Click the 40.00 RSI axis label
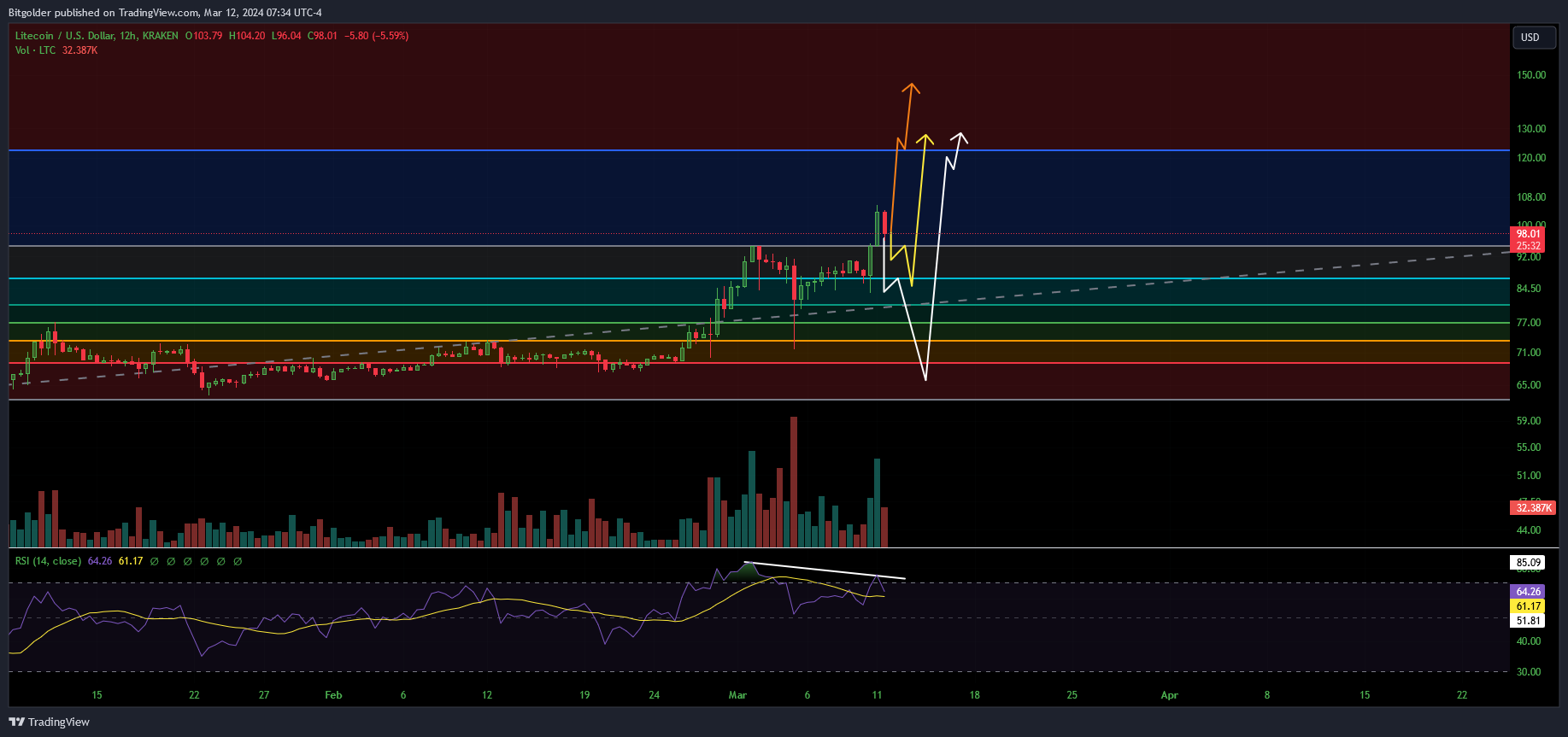The width and height of the screenshot is (1568, 737). (1529, 641)
